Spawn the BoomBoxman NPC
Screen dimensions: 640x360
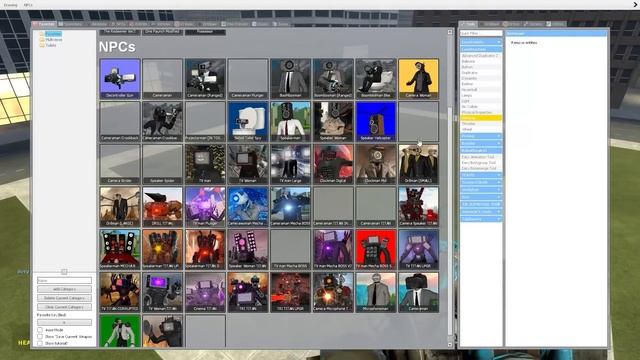[x=291, y=79]
